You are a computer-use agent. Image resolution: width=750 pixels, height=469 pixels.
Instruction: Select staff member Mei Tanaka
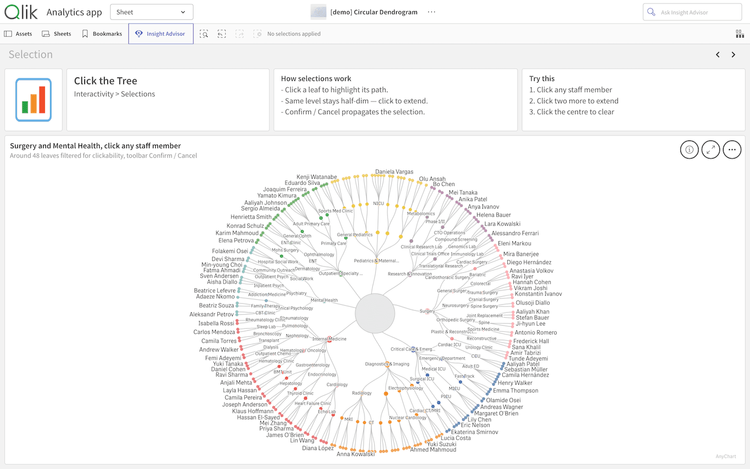(x=463, y=192)
